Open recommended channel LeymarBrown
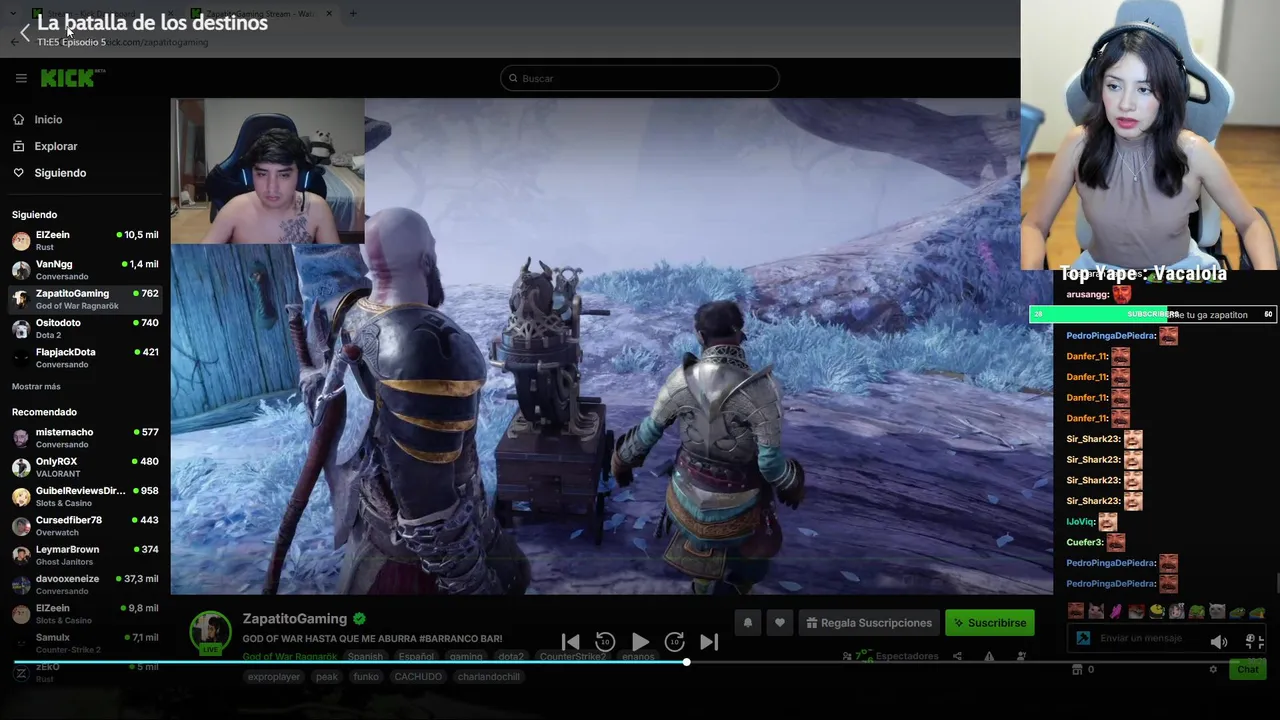1280x720 pixels. click(x=85, y=555)
